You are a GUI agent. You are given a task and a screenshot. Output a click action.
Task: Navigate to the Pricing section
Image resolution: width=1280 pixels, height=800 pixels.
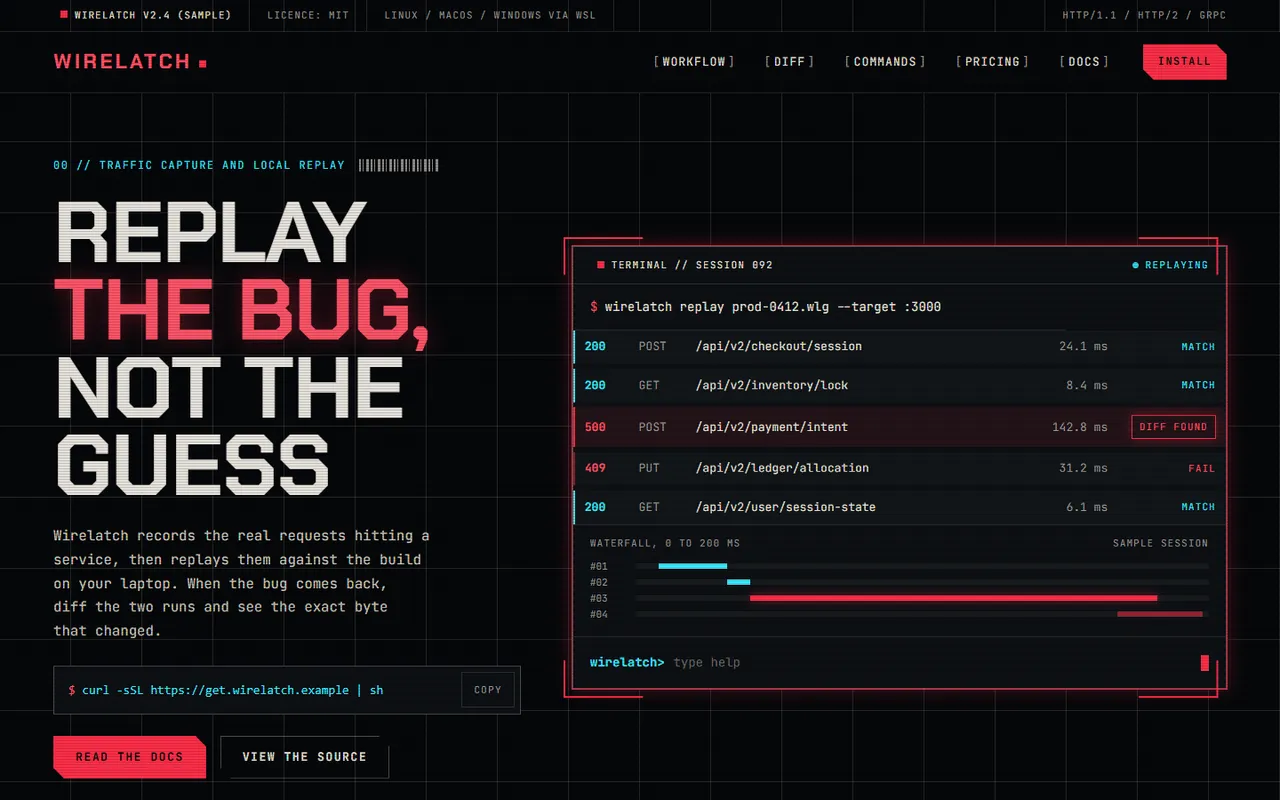tap(992, 62)
